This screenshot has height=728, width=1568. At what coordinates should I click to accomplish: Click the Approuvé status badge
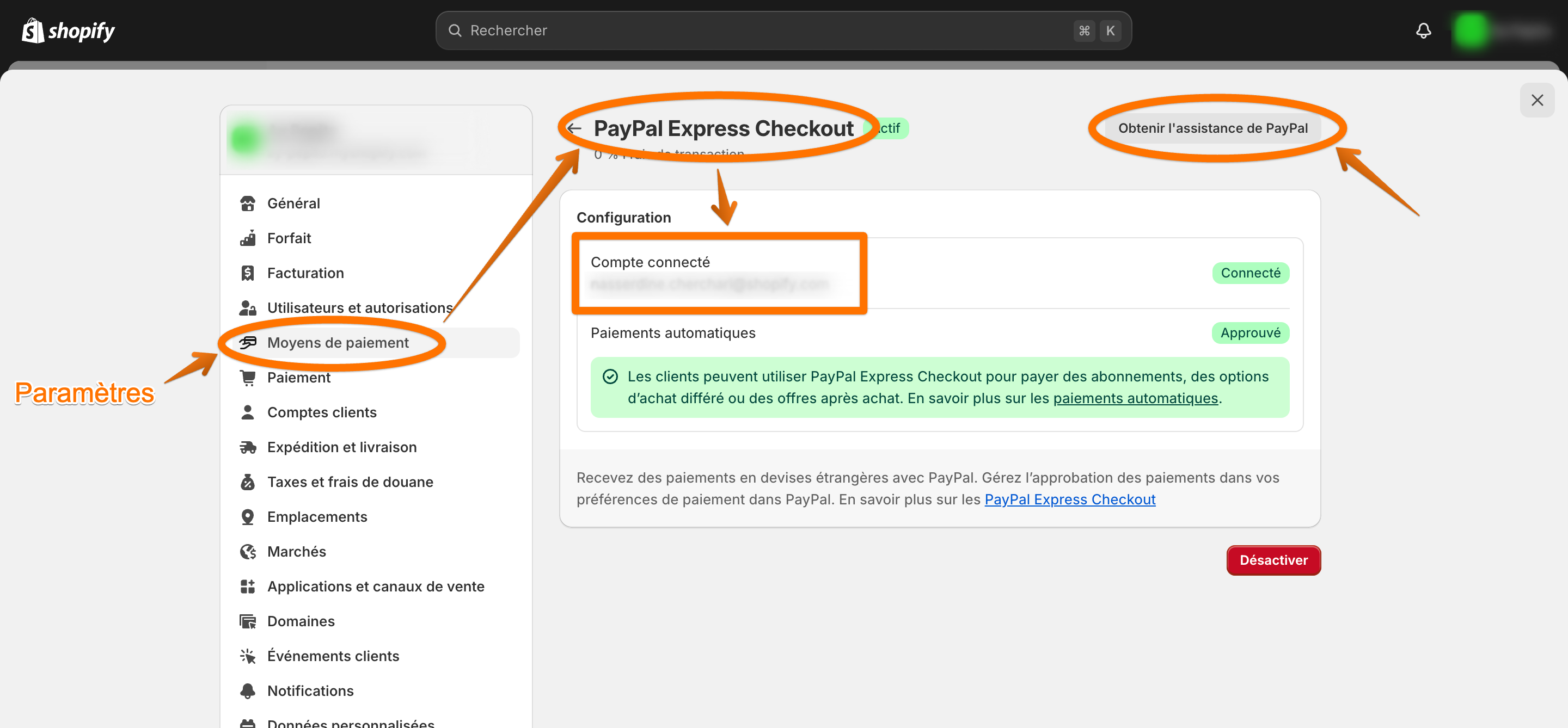[1250, 334]
